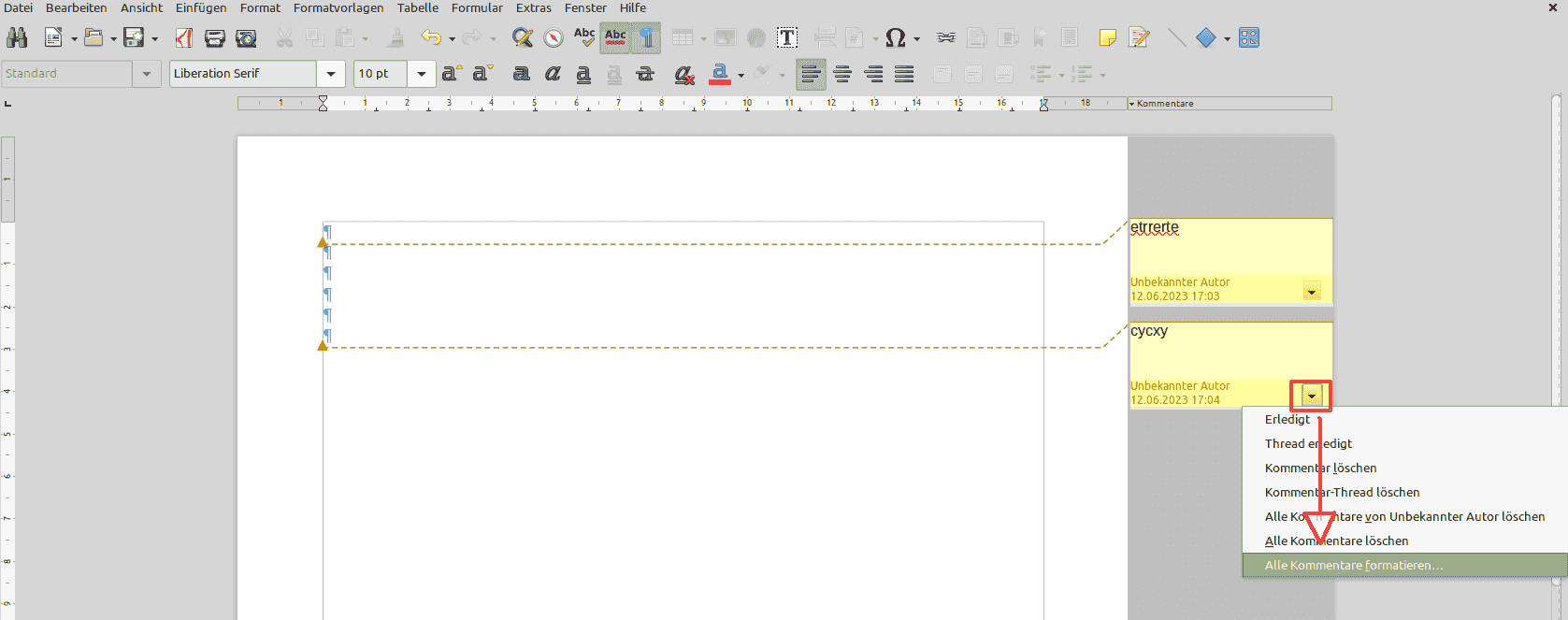Increase font size icon

coord(453,74)
